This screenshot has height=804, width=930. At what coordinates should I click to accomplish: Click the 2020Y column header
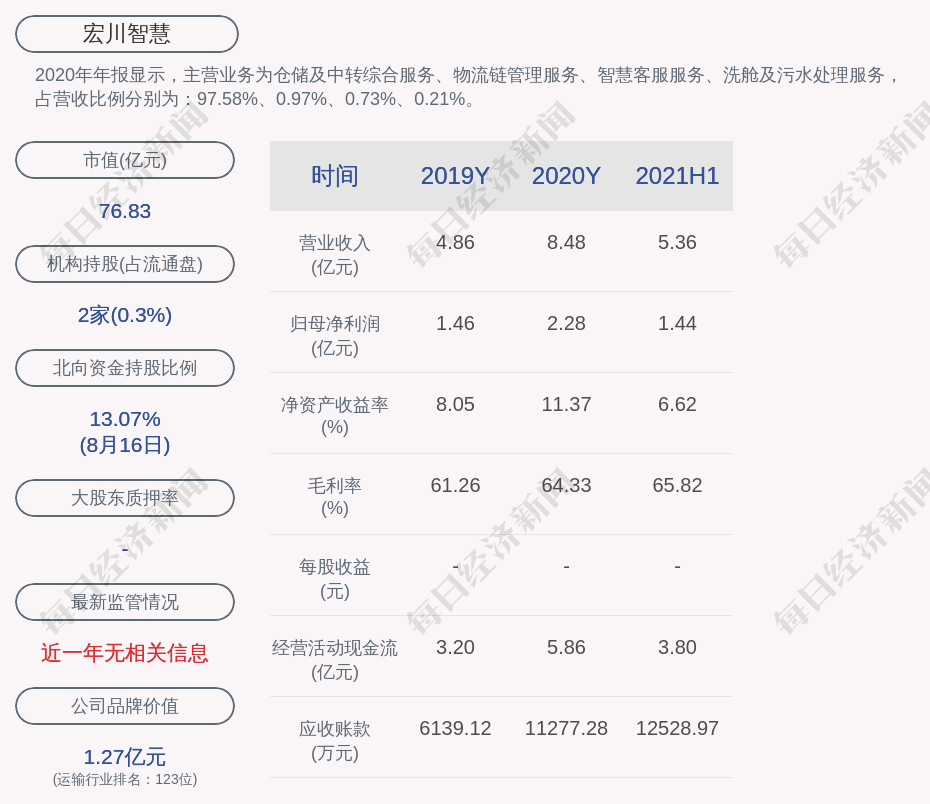[x=566, y=176]
